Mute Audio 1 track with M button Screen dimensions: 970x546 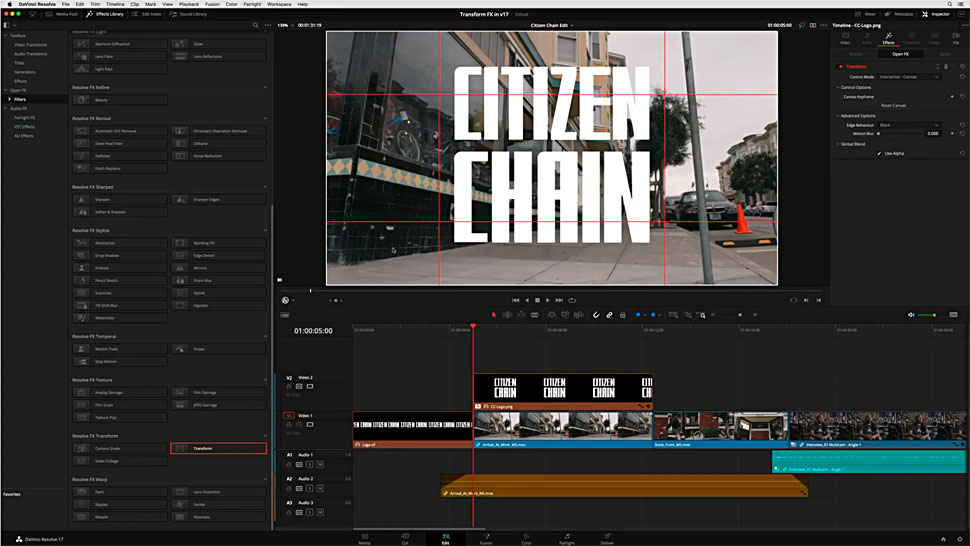tap(320, 464)
